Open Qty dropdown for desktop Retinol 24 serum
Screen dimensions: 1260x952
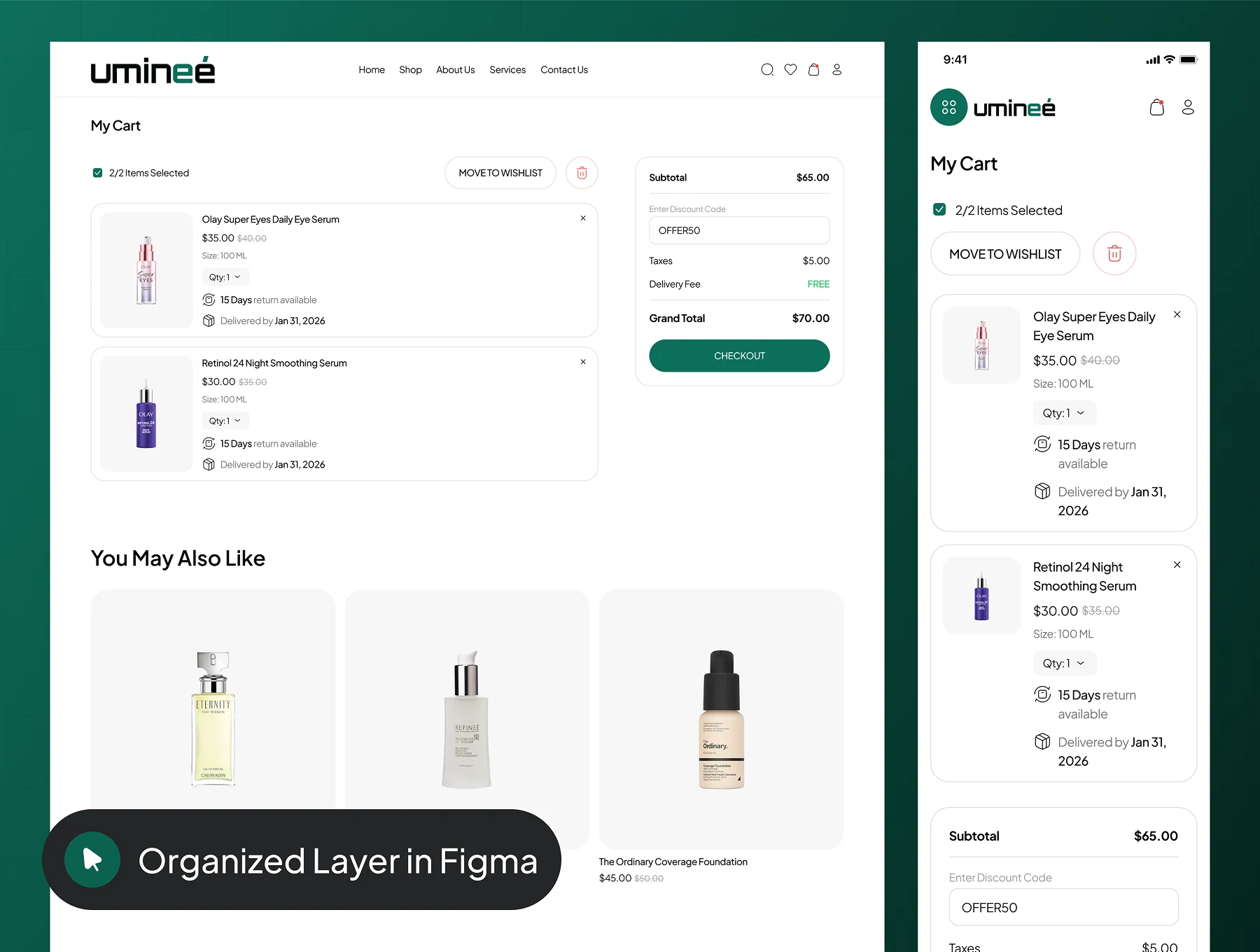coord(225,421)
